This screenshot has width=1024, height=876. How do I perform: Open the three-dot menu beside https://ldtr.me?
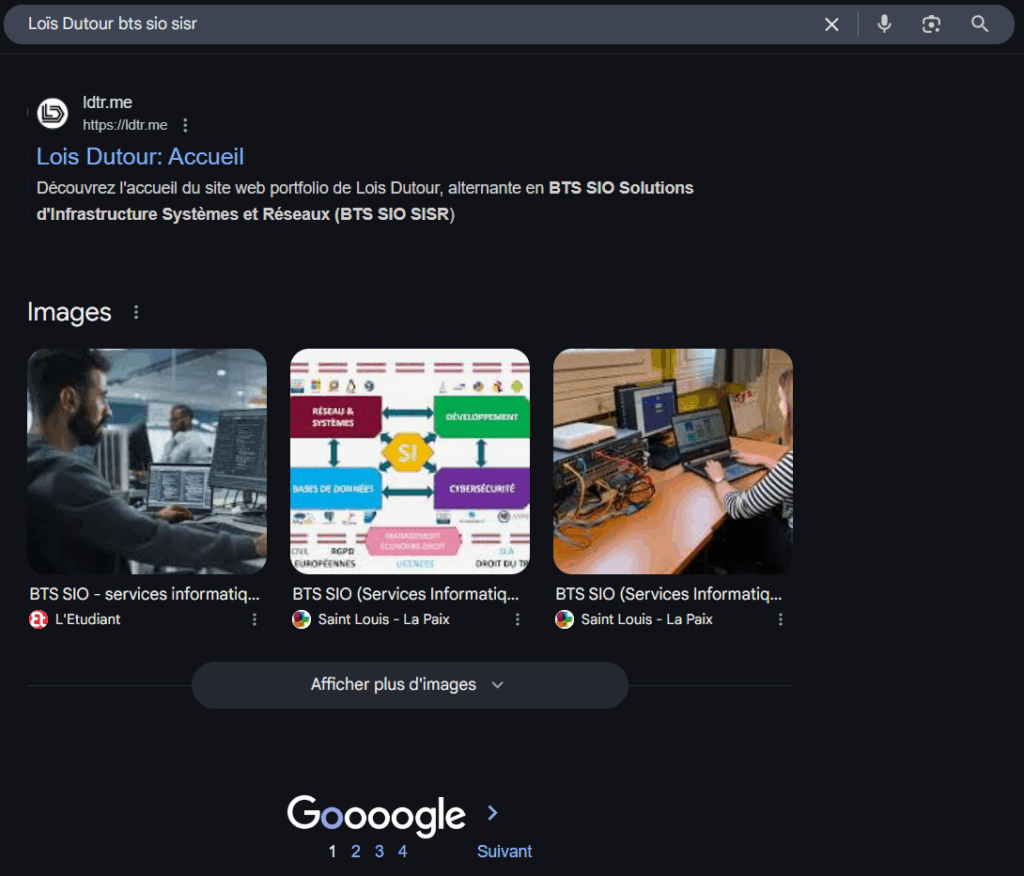pyautogui.click(x=185, y=125)
